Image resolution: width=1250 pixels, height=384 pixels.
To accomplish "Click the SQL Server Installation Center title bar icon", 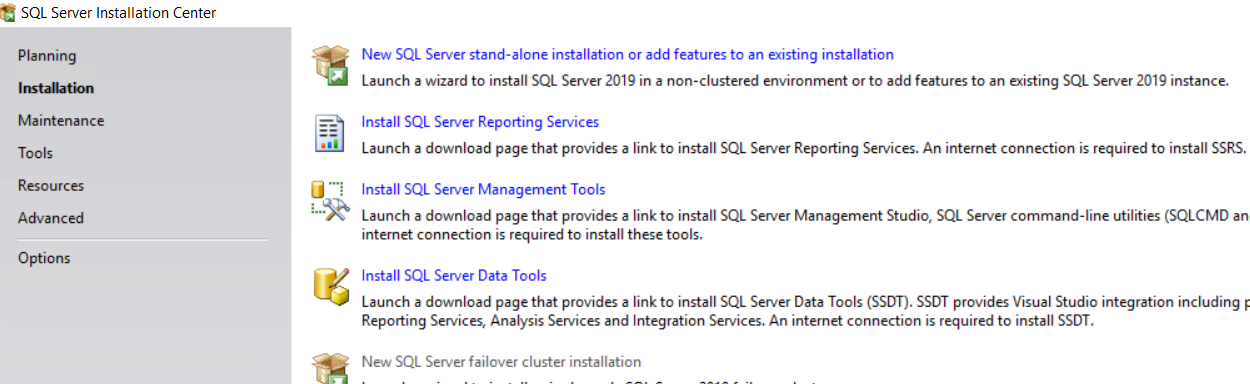I will [x=9, y=13].
